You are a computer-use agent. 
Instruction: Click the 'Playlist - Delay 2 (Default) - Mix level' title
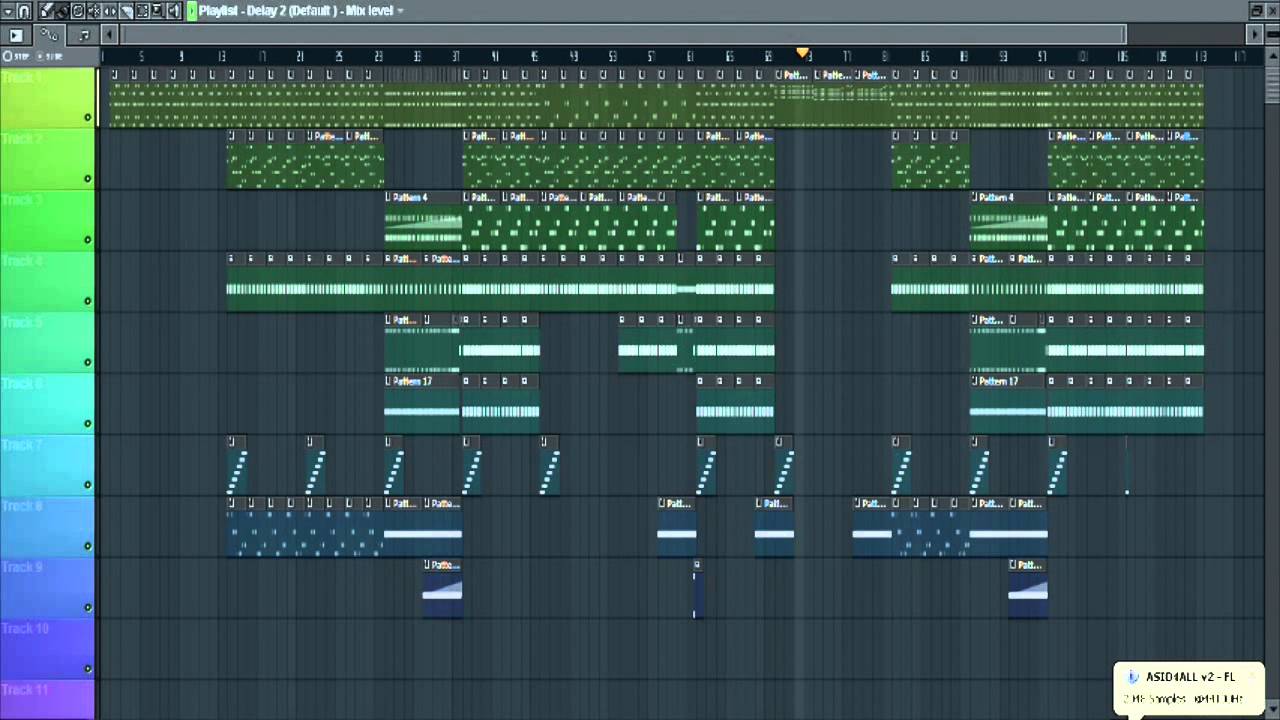click(296, 11)
